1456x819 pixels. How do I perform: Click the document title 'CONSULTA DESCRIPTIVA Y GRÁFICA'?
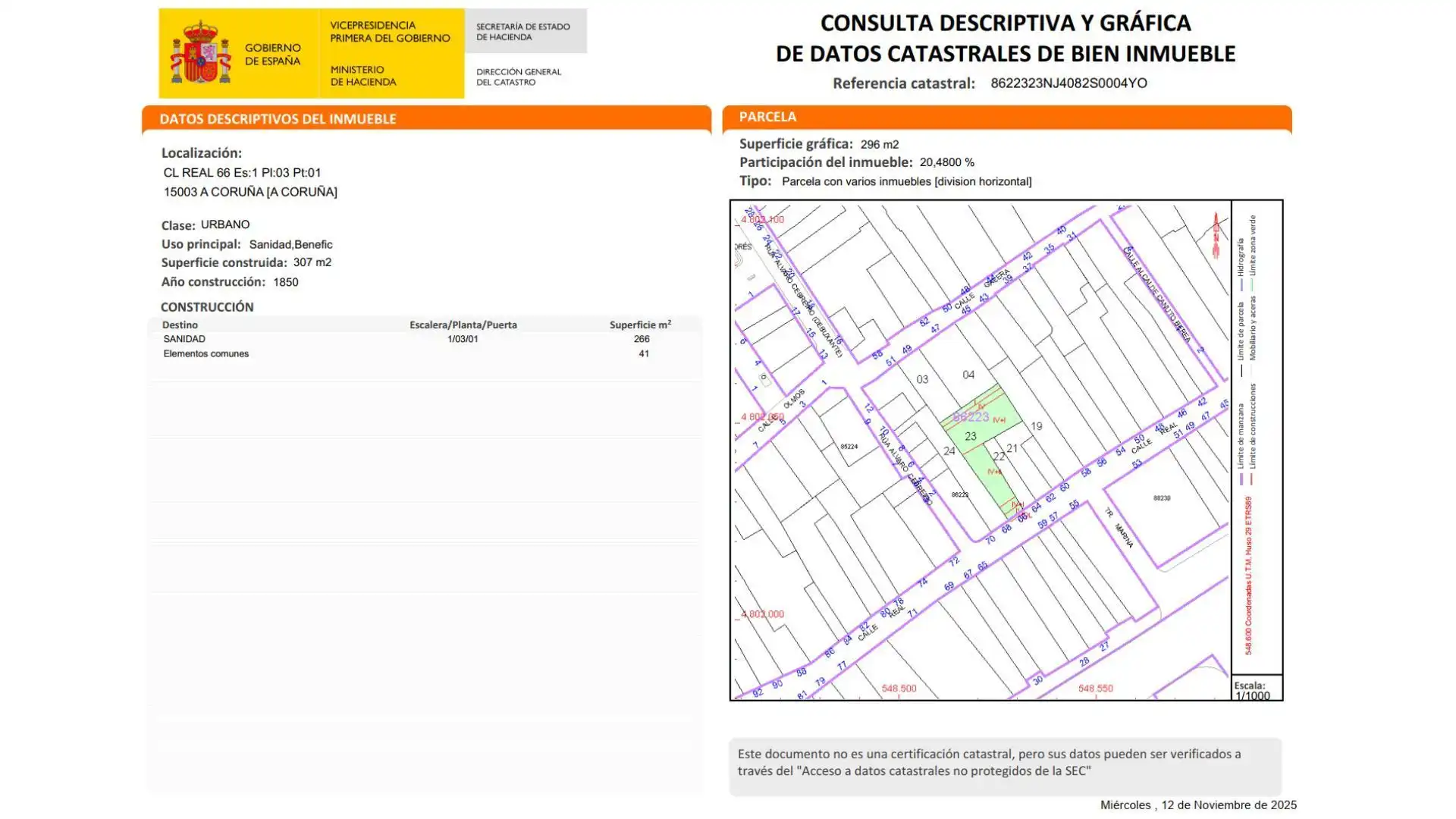(x=1006, y=23)
